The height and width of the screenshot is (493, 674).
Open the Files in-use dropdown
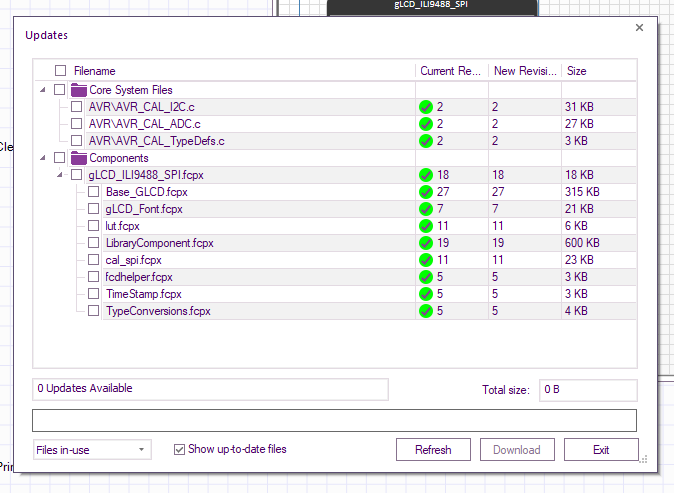pos(91,450)
